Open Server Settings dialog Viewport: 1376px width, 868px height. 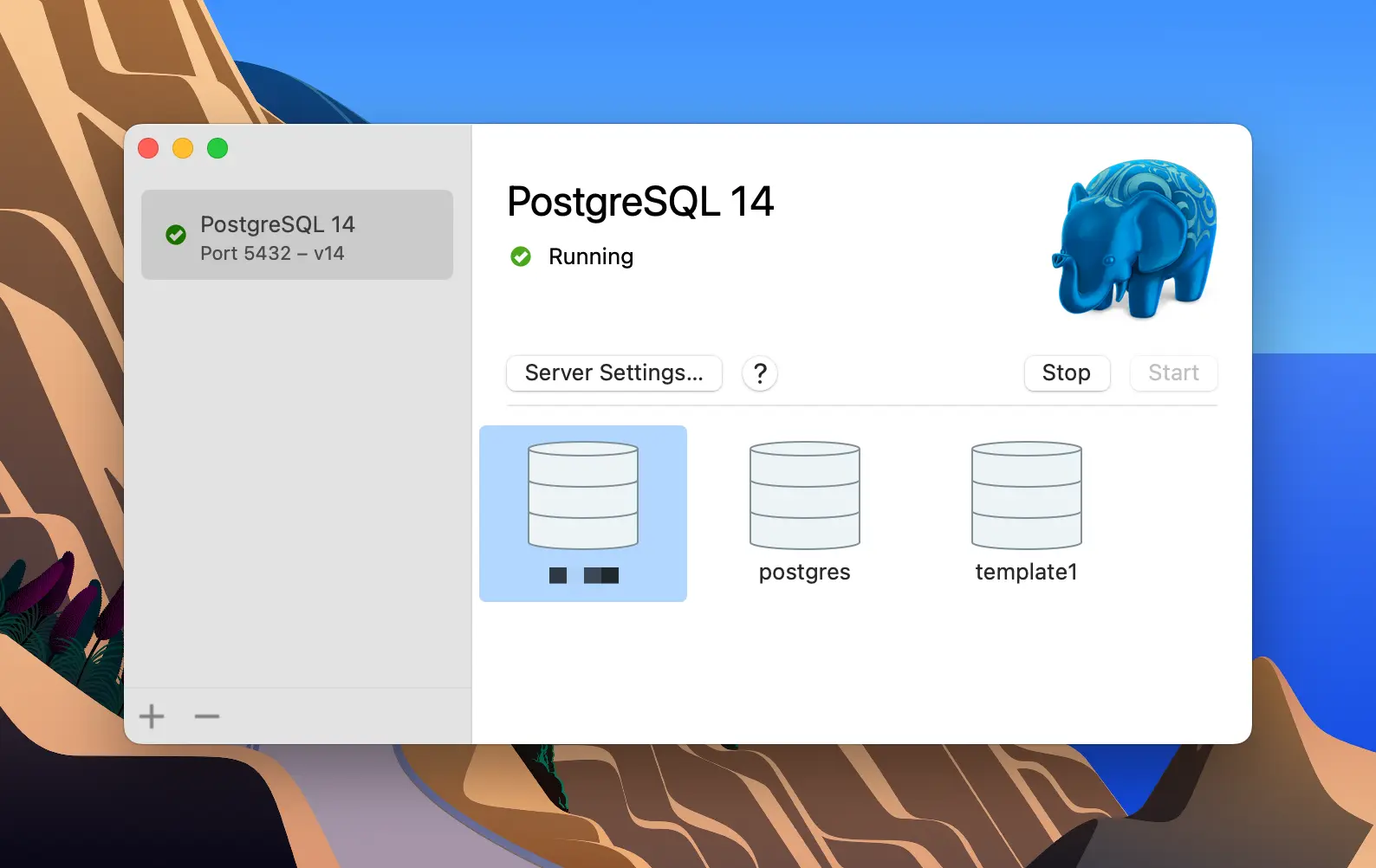(x=613, y=373)
